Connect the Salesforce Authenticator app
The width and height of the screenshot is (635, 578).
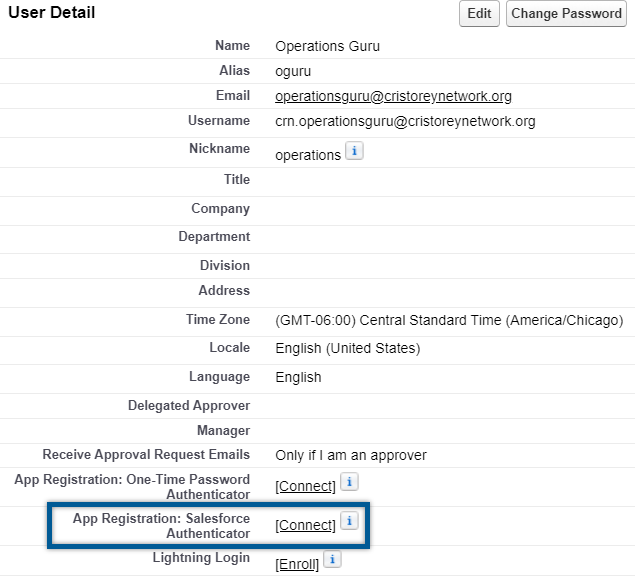pyautogui.click(x=305, y=525)
